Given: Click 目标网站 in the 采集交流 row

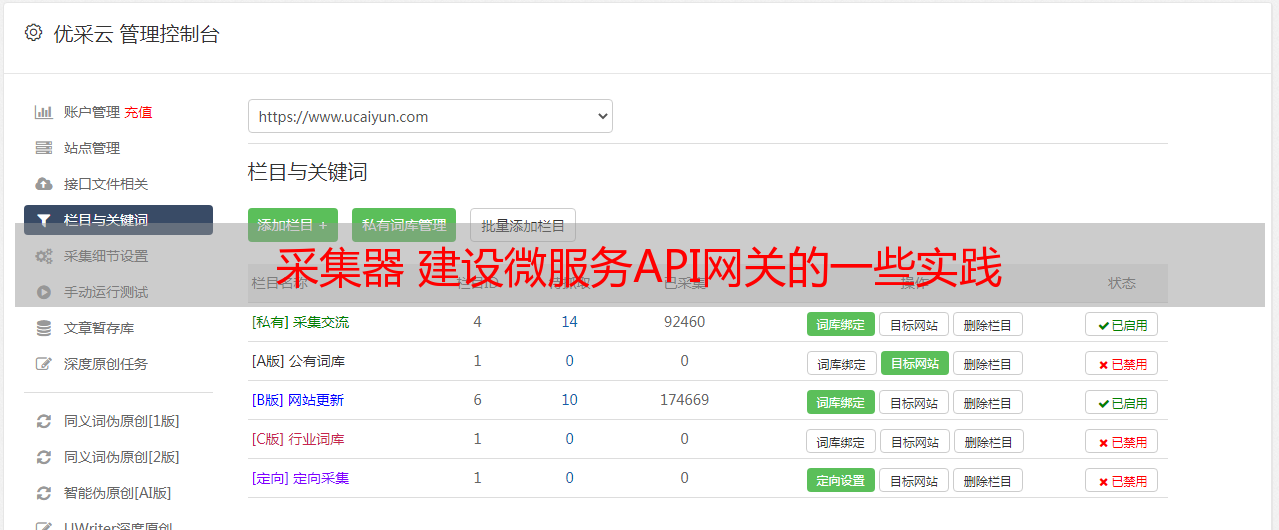Looking at the screenshot, I should coord(914,324).
